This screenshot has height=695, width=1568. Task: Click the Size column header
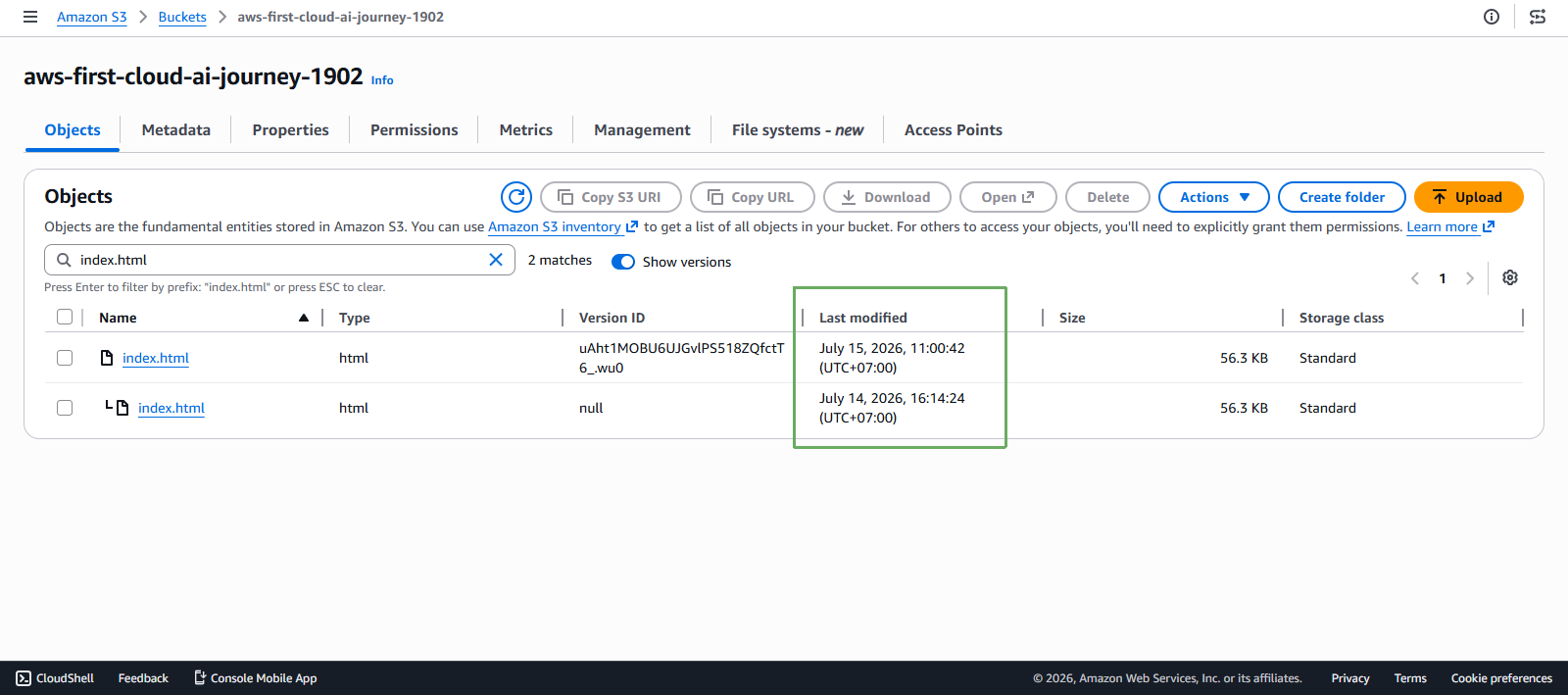[x=1072, y=318]
